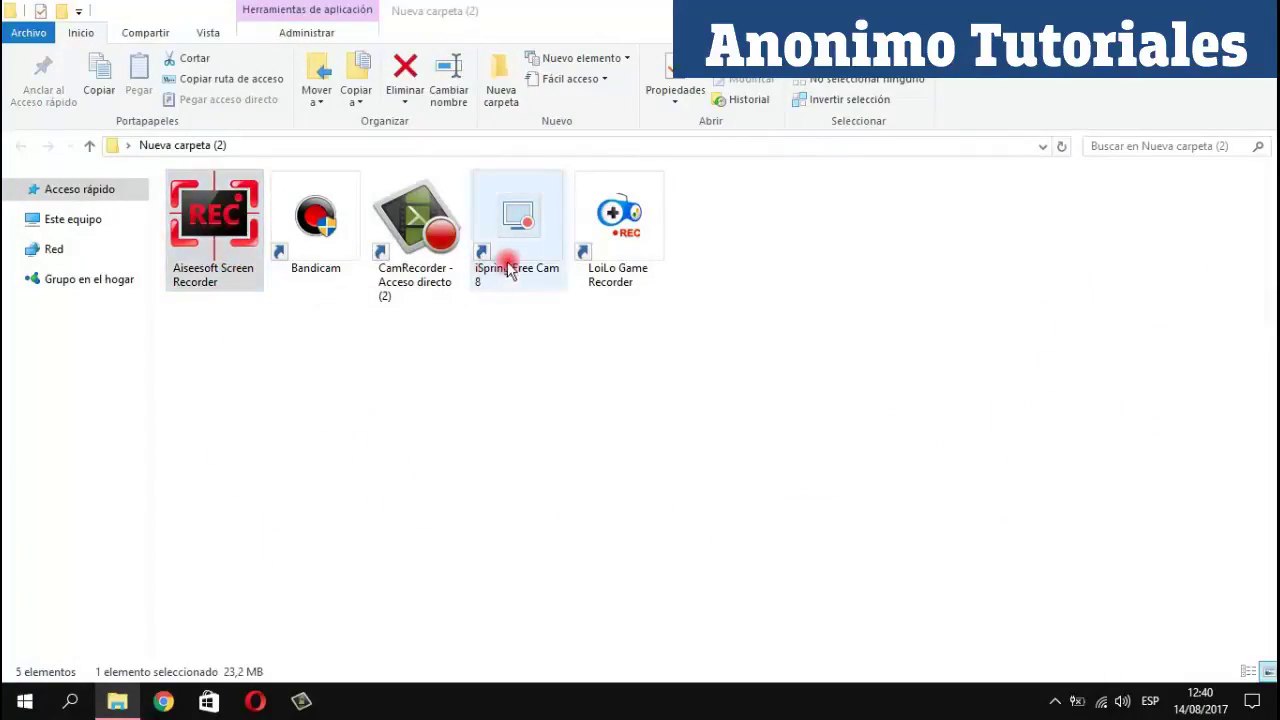Click the Copiar clipboard button in ribbon
Viewport: 1280px width, 720px height.
pyautogui.click(x=99, y=76)
